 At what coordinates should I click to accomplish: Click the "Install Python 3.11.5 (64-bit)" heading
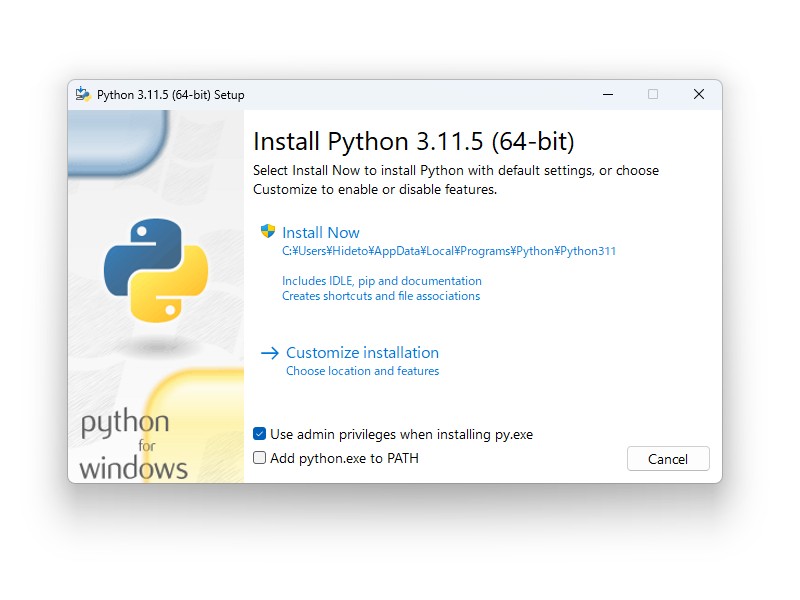coord(415,141)
